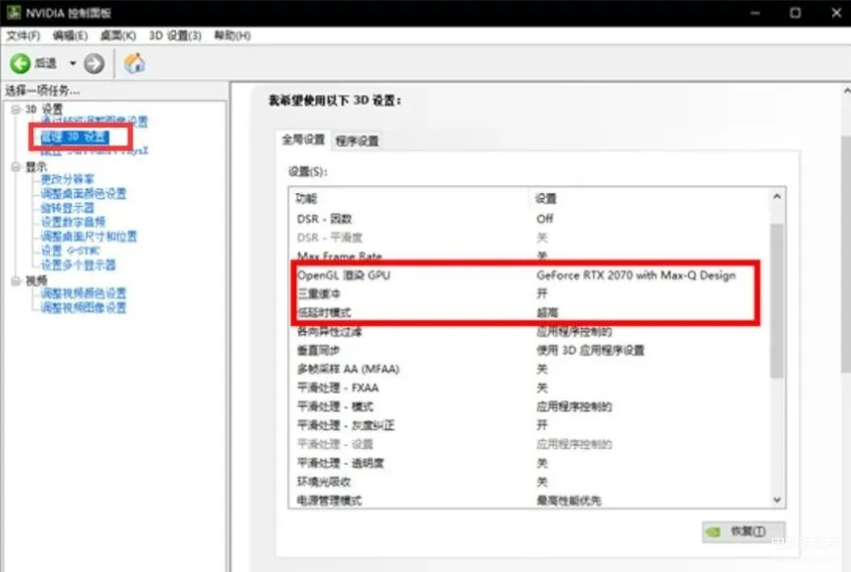This screenshot has height=572, width=851.
Task: Click the settings list scroll-up arrow
Action: tap(777, 196)
